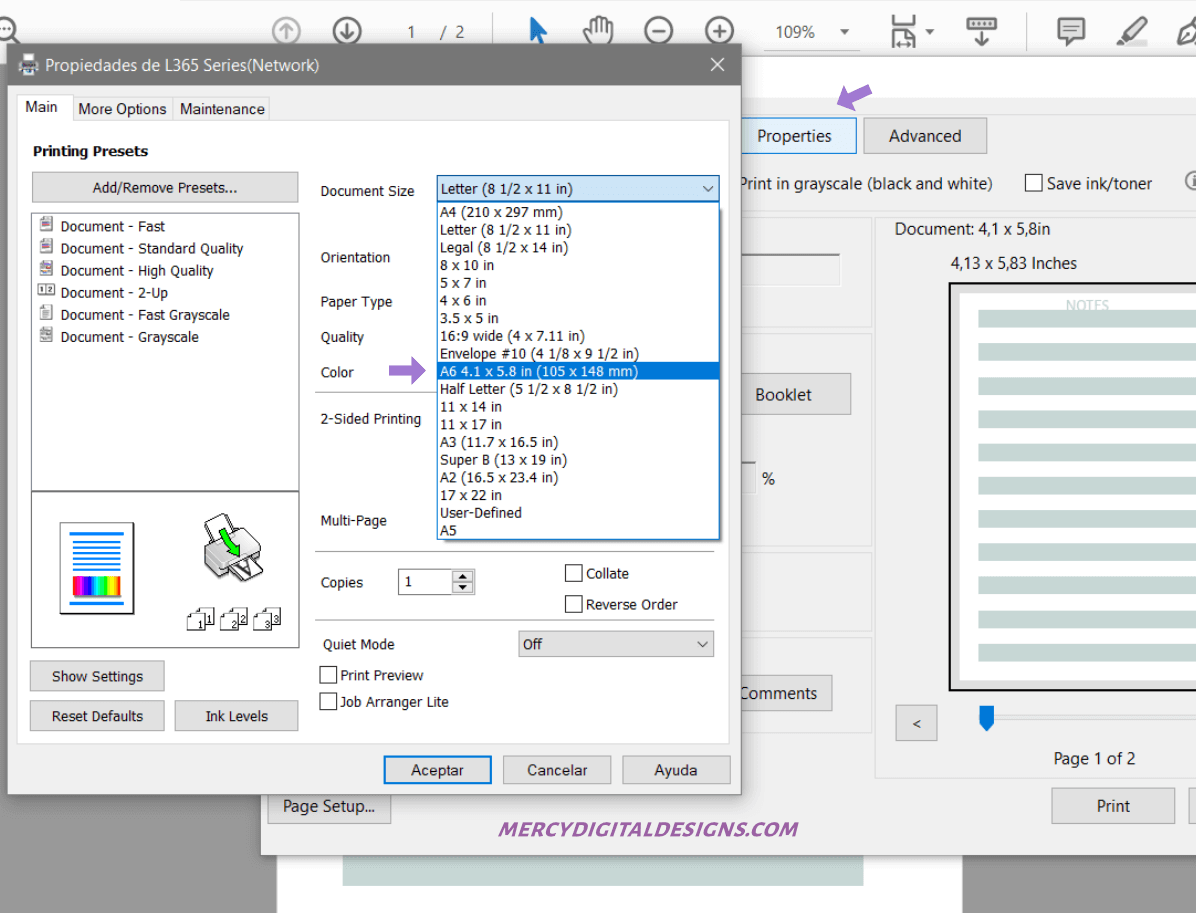1196x913 pixels.
Task: Open the Maintenance tab
Action: pyautogui.click(x=221, y=108)
